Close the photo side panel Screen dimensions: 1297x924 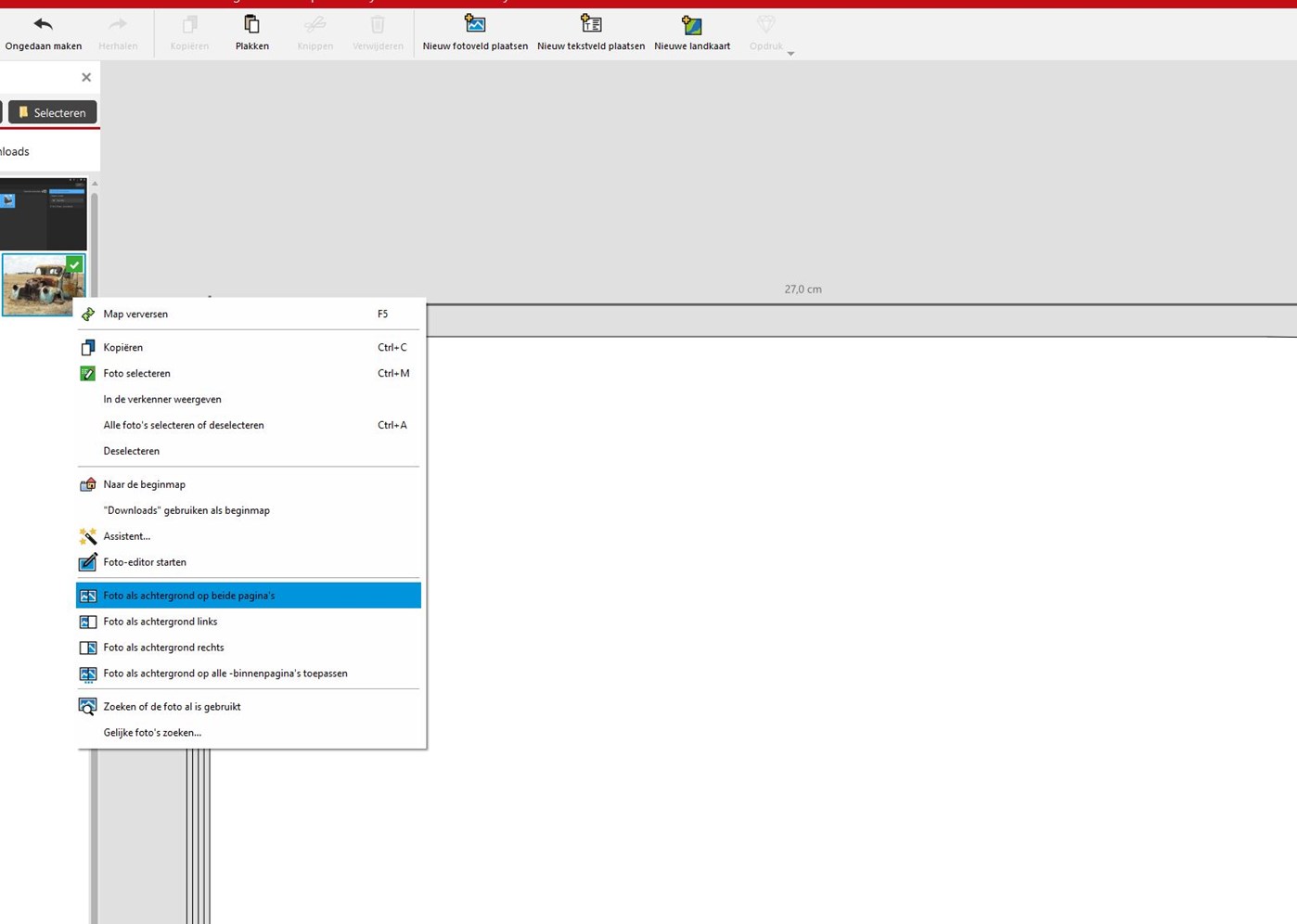click(86, 78)
